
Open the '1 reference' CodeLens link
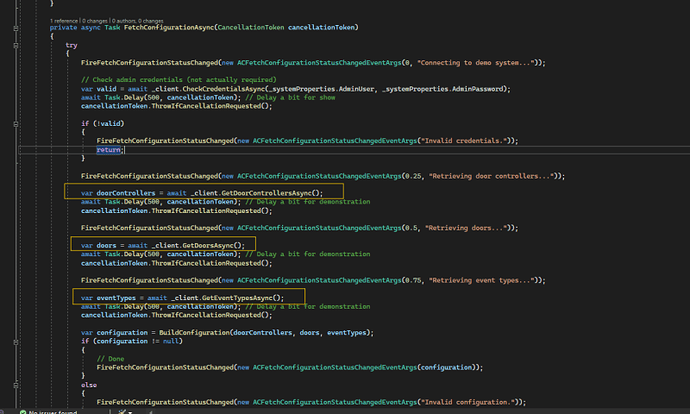click(64, 21)
